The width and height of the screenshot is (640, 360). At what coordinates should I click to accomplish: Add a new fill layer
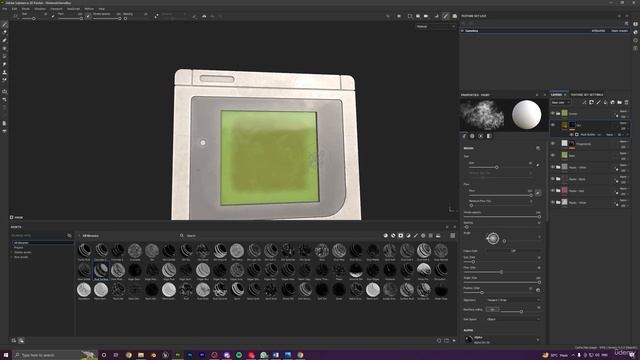click(x=605, y=102)
